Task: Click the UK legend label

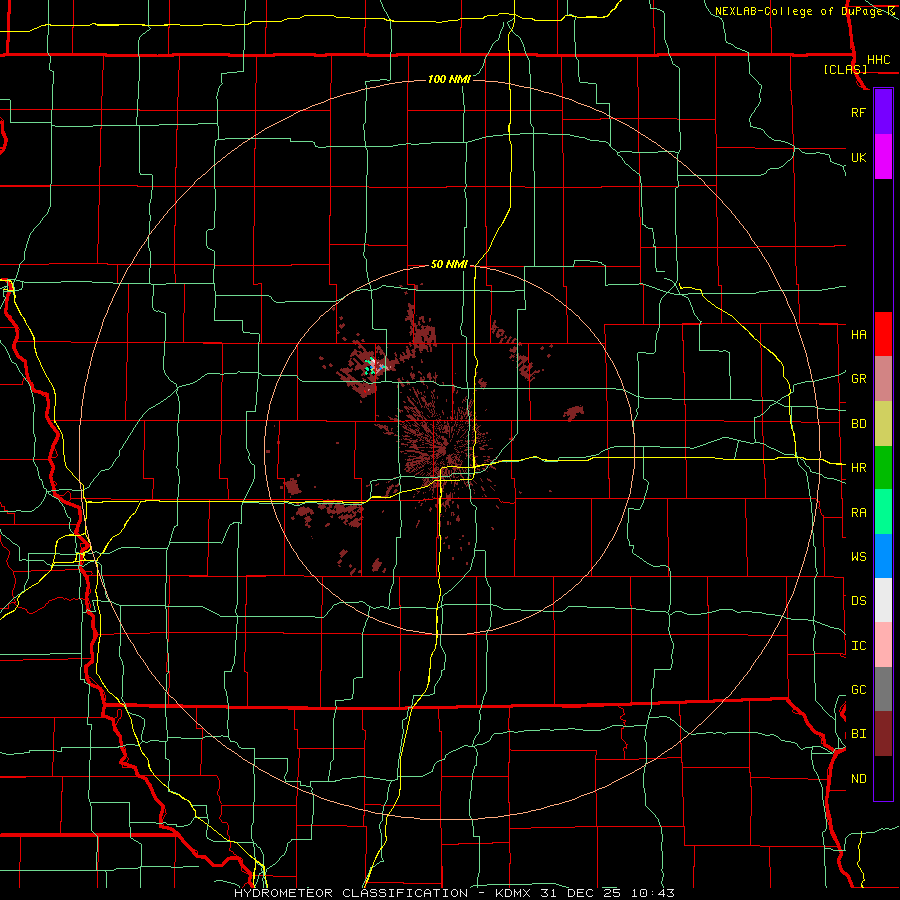Action: pyautogui.click(x=859, y=157)
